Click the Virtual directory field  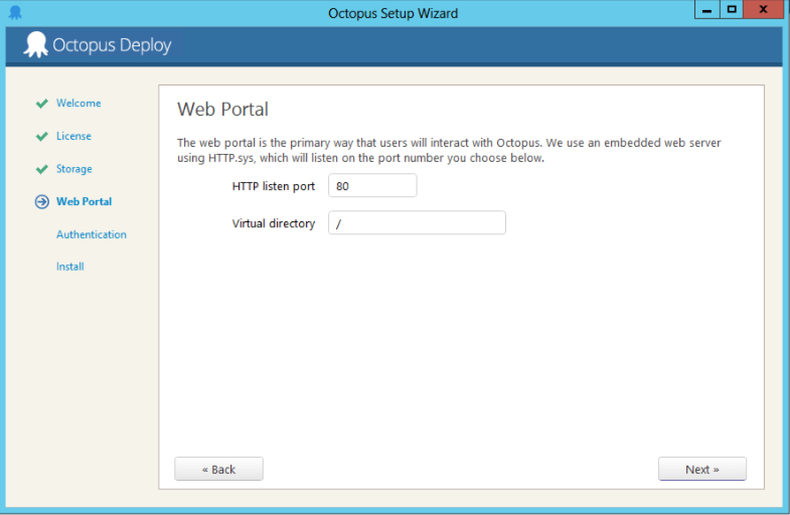click(x=417, y=223)
